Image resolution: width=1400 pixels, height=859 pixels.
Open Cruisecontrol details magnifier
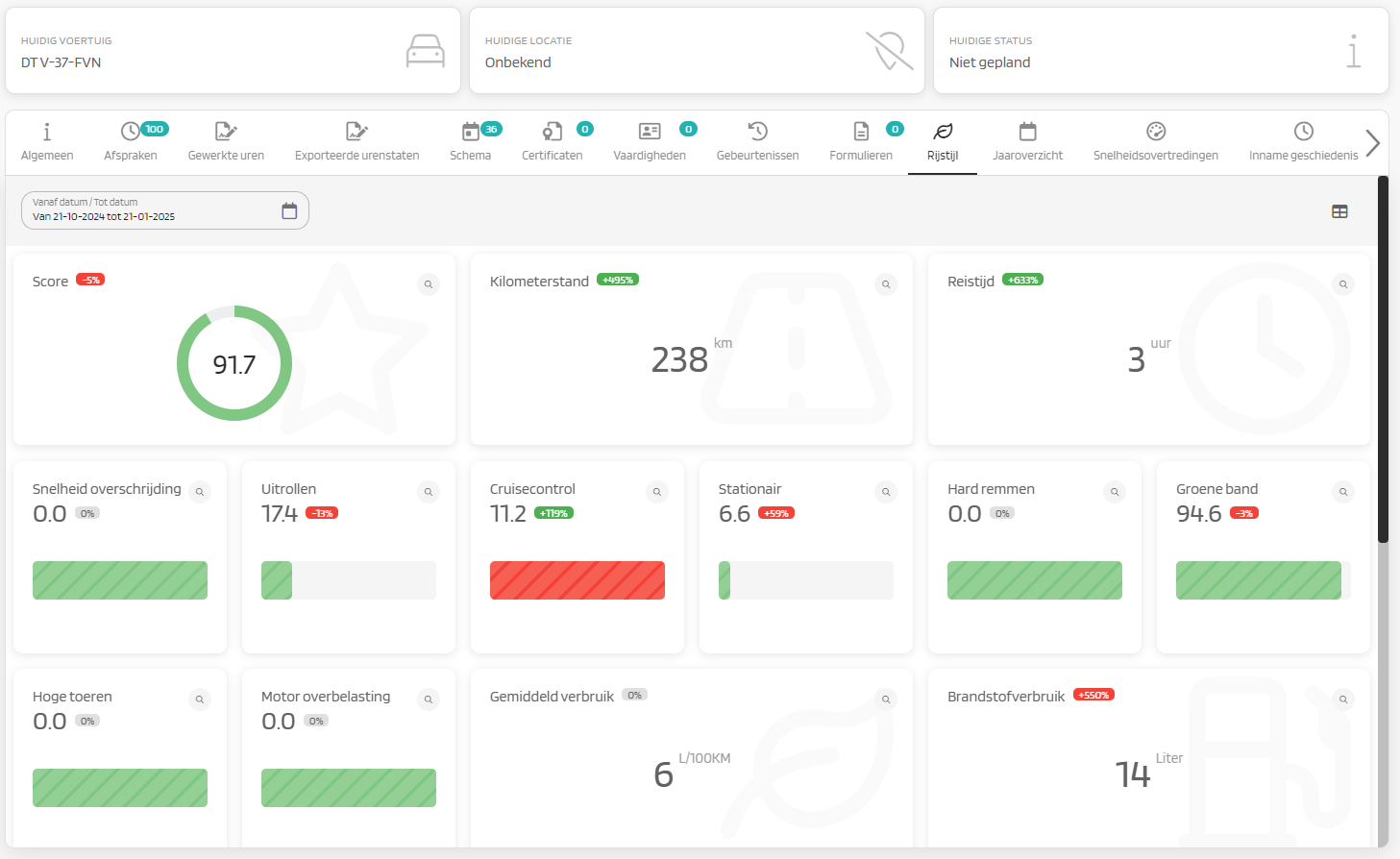point(657,492)
